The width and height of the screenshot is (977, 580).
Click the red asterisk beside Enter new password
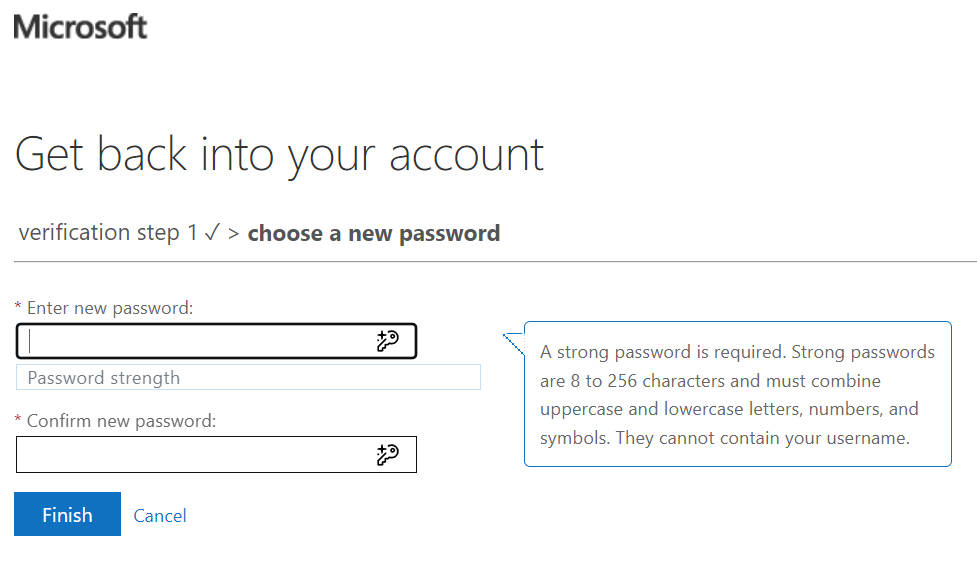(x=19, y=309)
